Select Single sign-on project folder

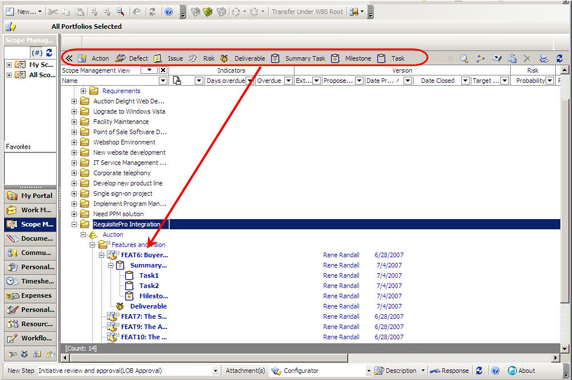(x=123, y=194)
